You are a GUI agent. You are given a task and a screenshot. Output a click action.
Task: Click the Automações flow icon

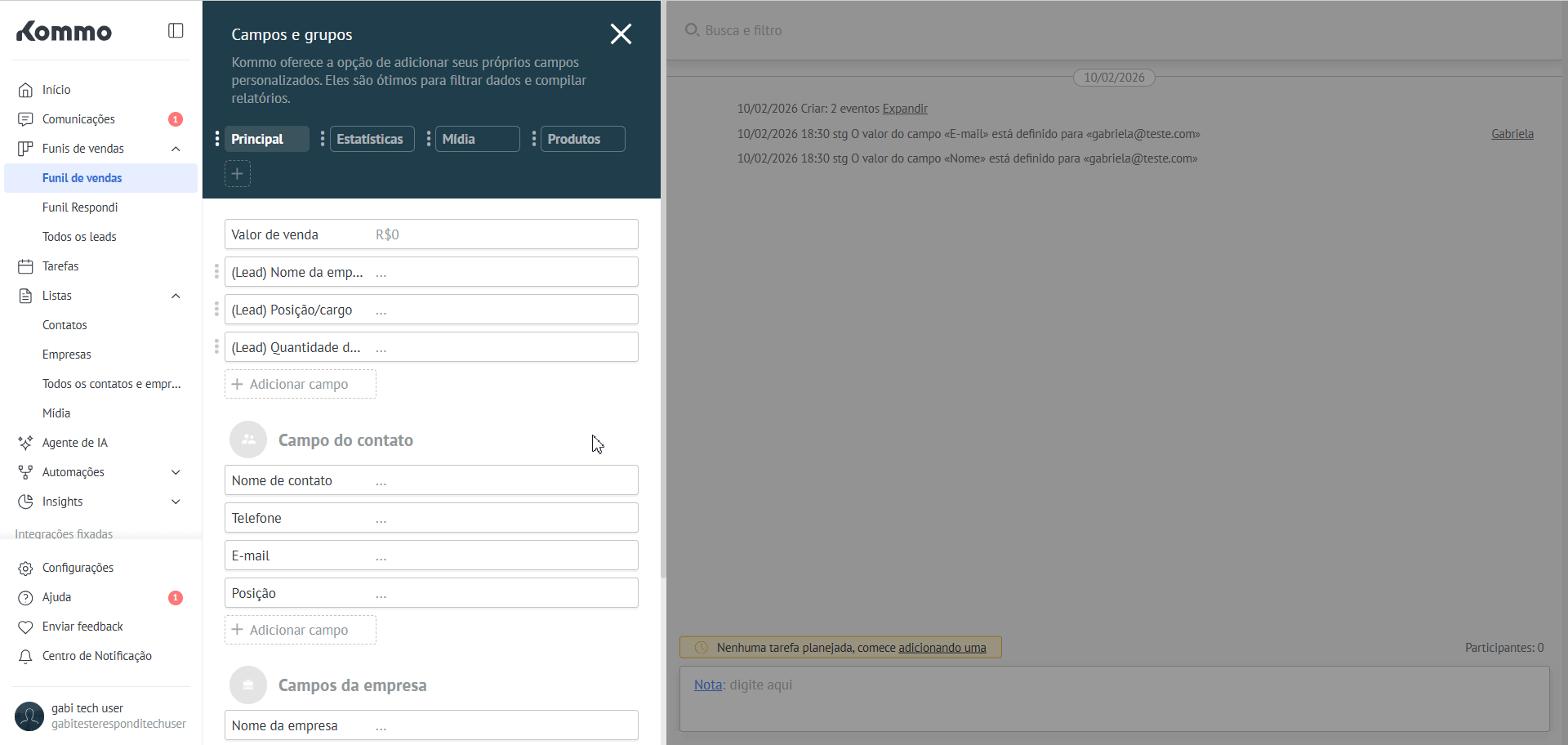point(25,472)
